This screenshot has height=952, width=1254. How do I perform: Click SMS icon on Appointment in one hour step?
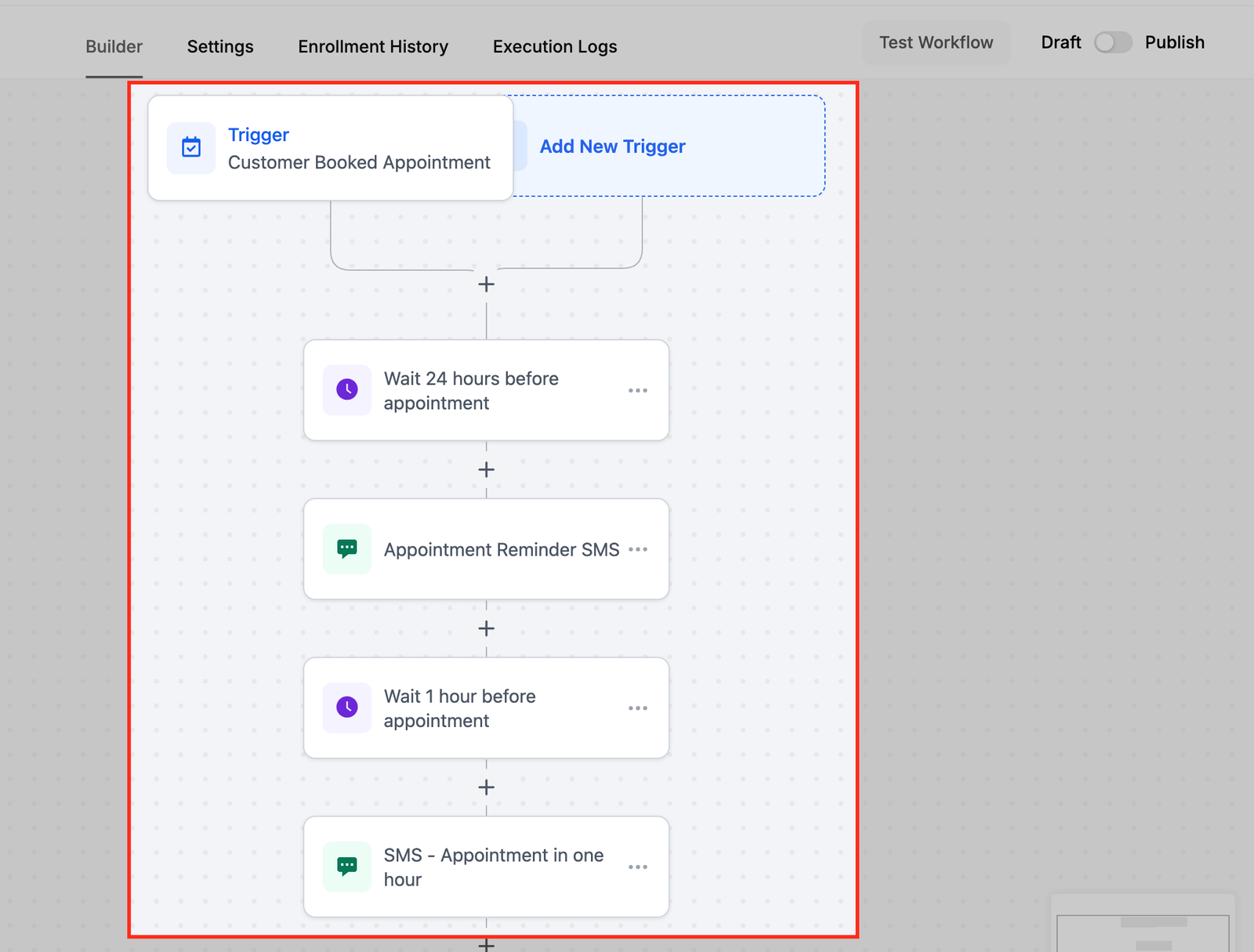coord(347,866)
